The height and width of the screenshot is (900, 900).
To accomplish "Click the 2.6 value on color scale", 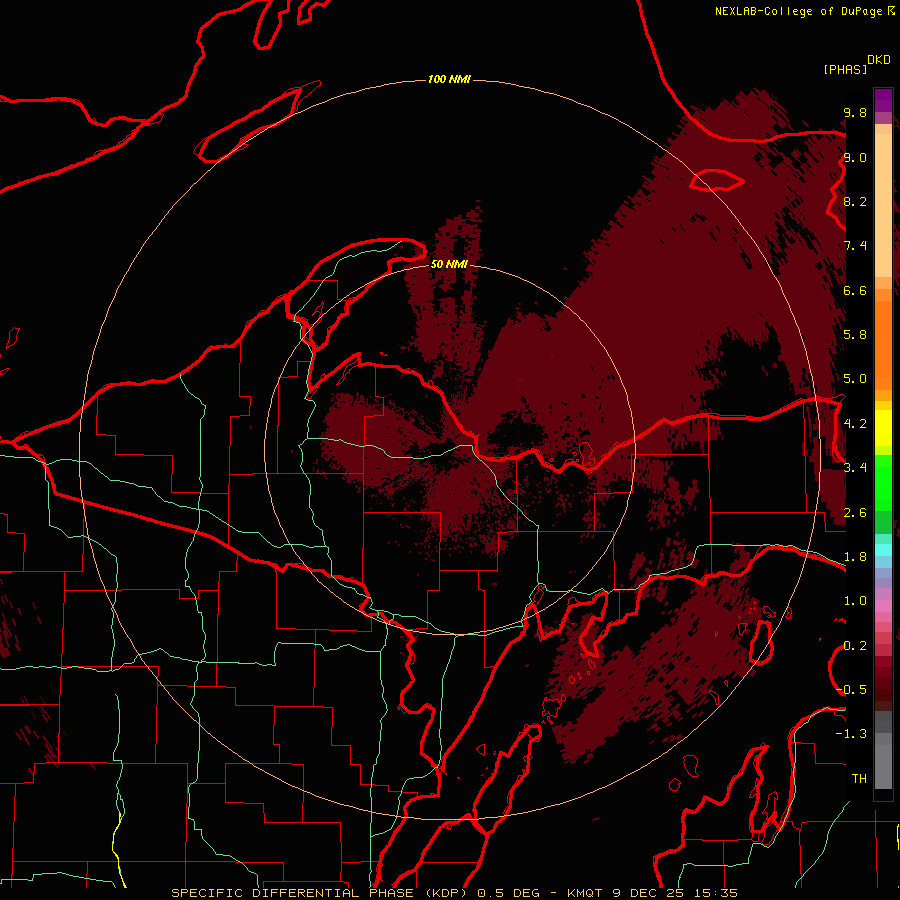I will [855, 513].
